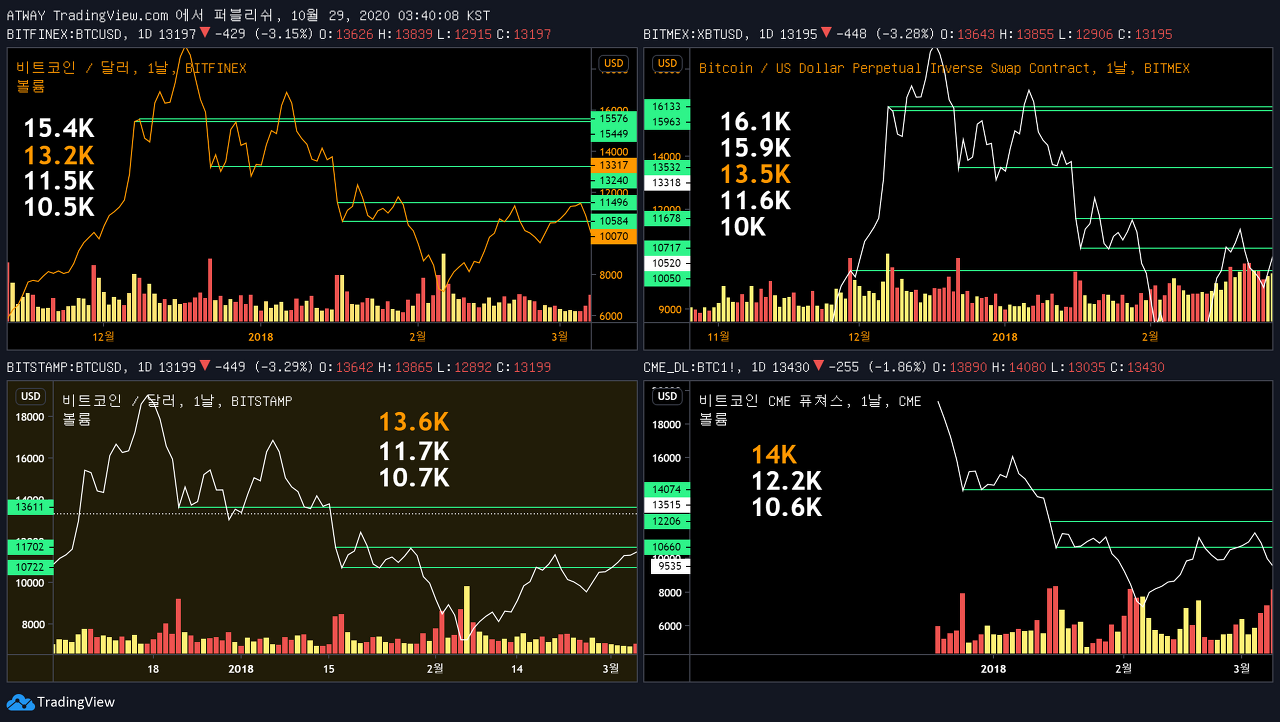Open the TradingView wordmark link
The width and height of the screenshot is (1280, 722).
[76, 702]
